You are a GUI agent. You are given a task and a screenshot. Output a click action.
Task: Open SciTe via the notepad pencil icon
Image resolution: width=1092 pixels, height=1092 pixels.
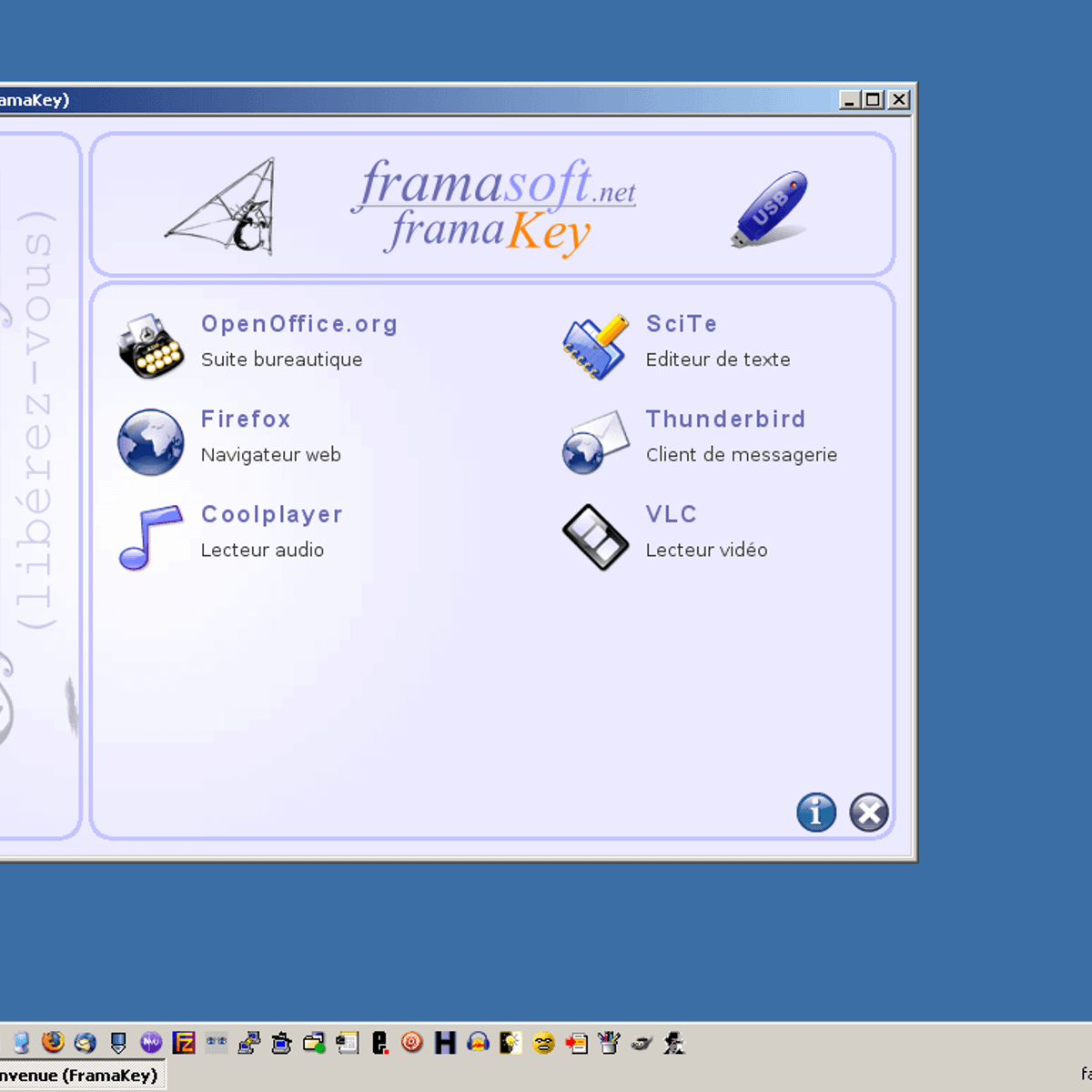point(596,347)
